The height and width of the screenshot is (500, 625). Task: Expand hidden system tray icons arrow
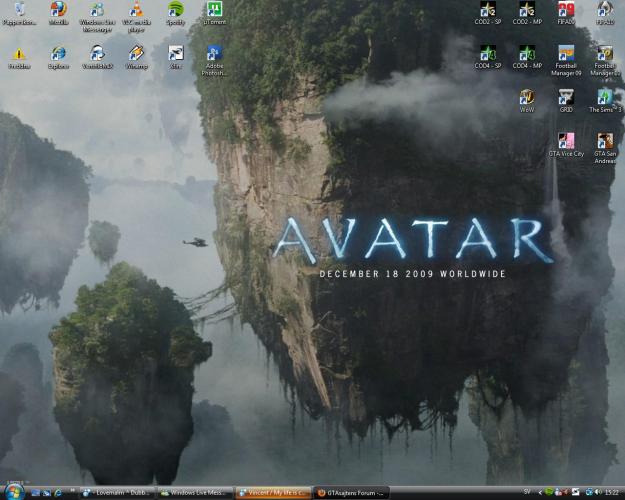[540, 493]
